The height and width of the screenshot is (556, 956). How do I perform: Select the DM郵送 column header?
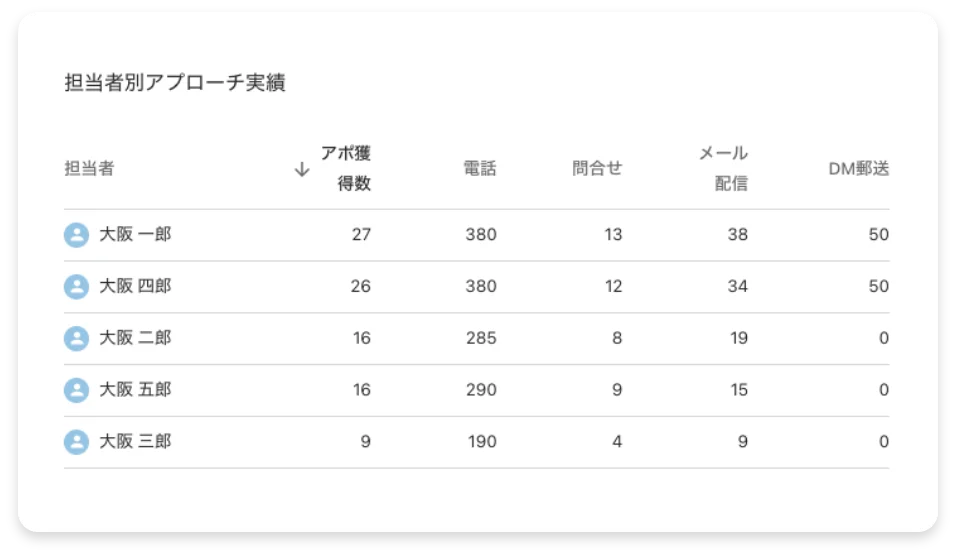858,168
